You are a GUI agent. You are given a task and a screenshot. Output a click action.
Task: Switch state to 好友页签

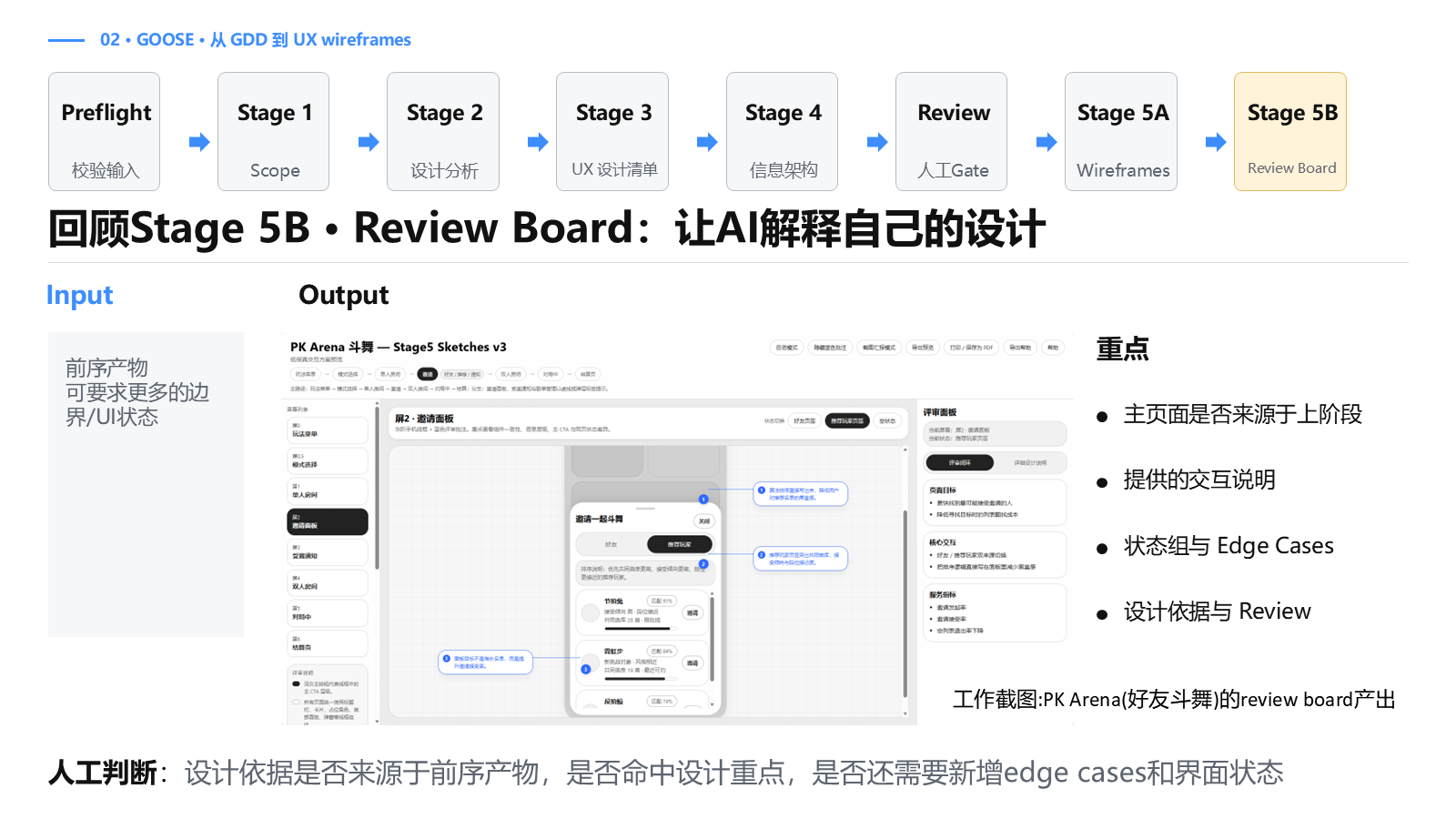804,420
